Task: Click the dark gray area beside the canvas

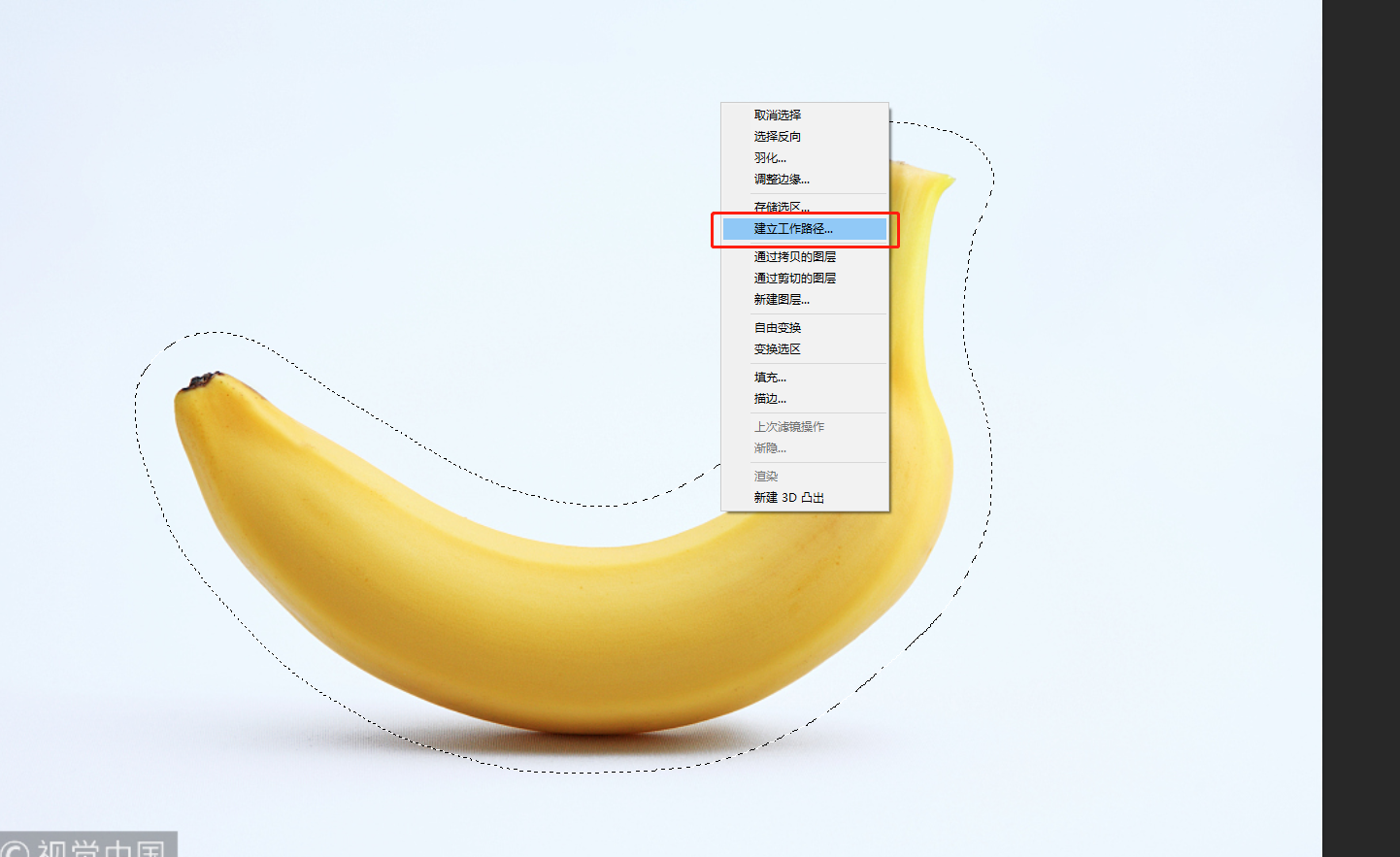Action: point(1361,428)
